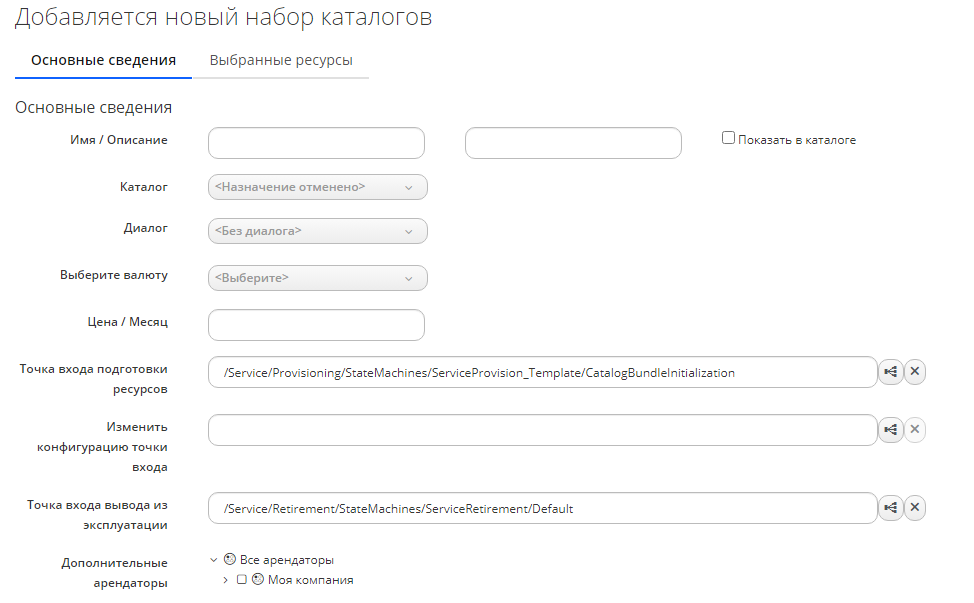Check the Моя компания tenant checkbox
The image size is (974, 603).
point(241,580)
